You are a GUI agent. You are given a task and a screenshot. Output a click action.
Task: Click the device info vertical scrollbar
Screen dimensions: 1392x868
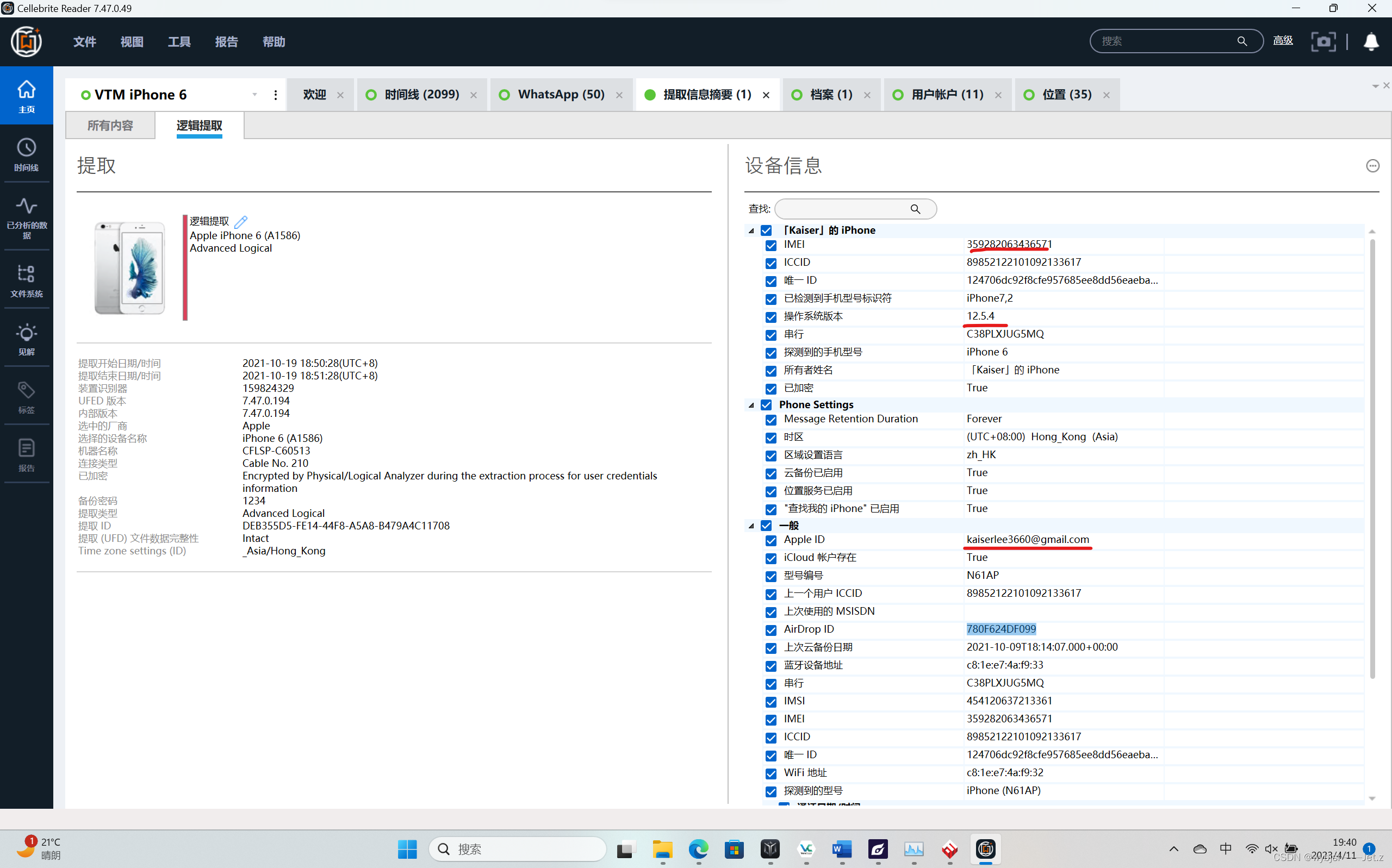pos(1372,458)
